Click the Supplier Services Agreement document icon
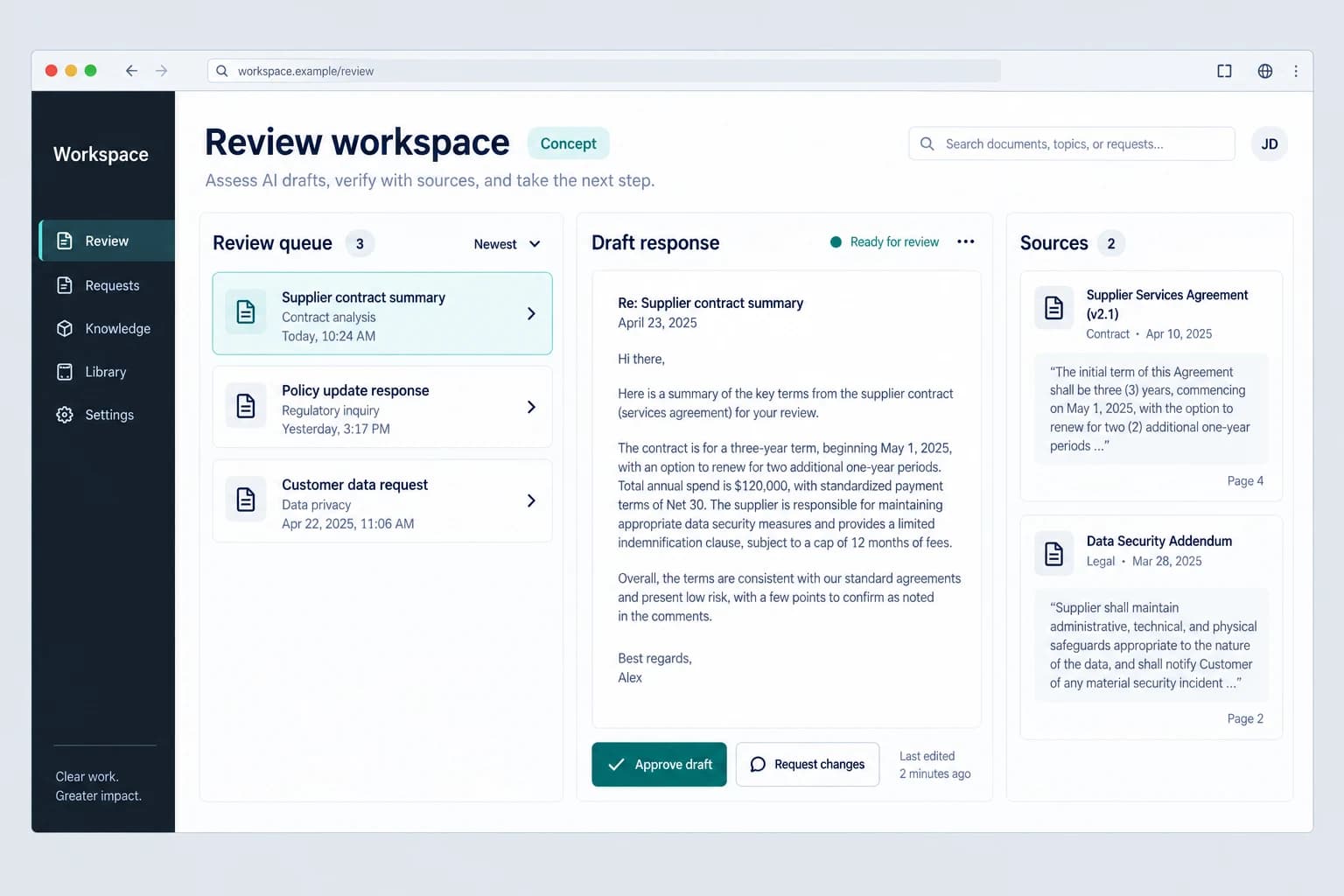 (x=1054, y=308)
